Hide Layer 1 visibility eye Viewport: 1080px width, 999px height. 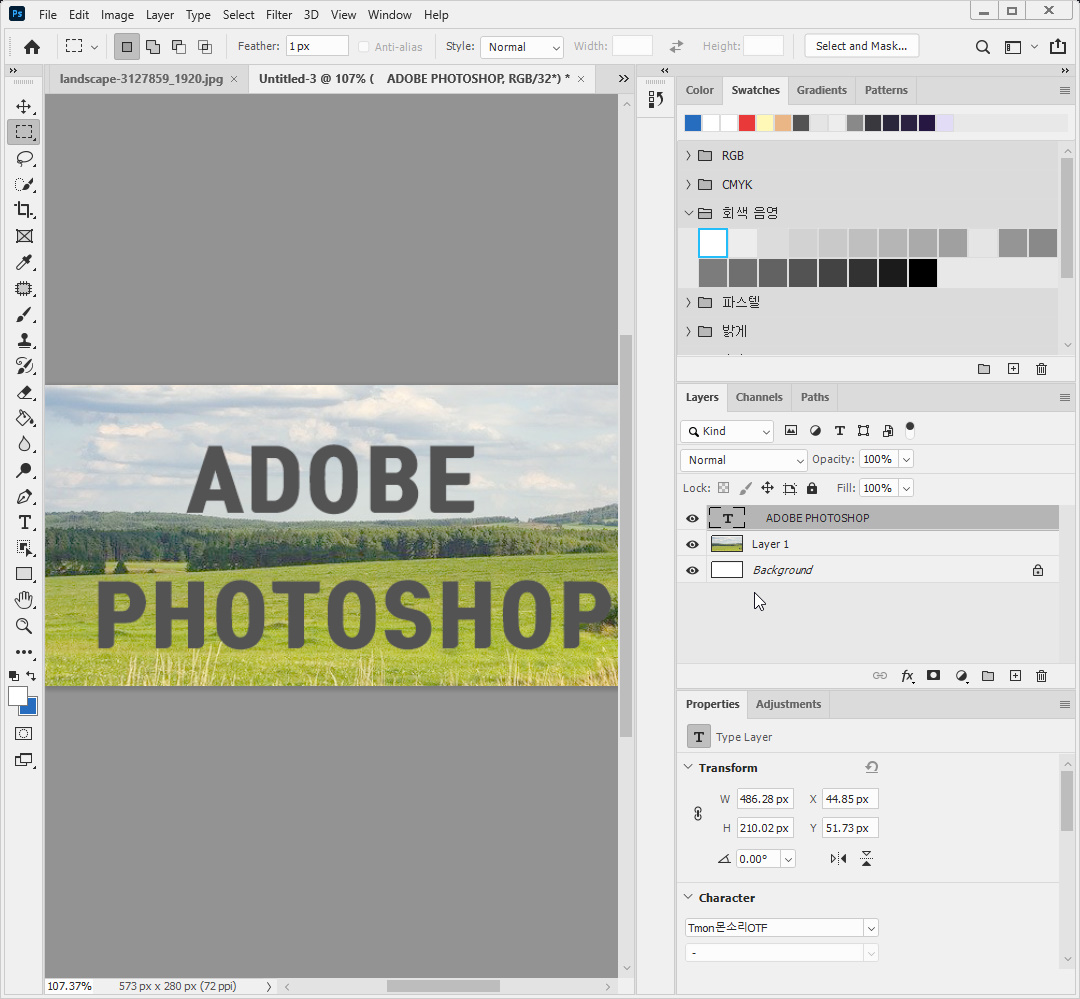(x=692, y=544)
